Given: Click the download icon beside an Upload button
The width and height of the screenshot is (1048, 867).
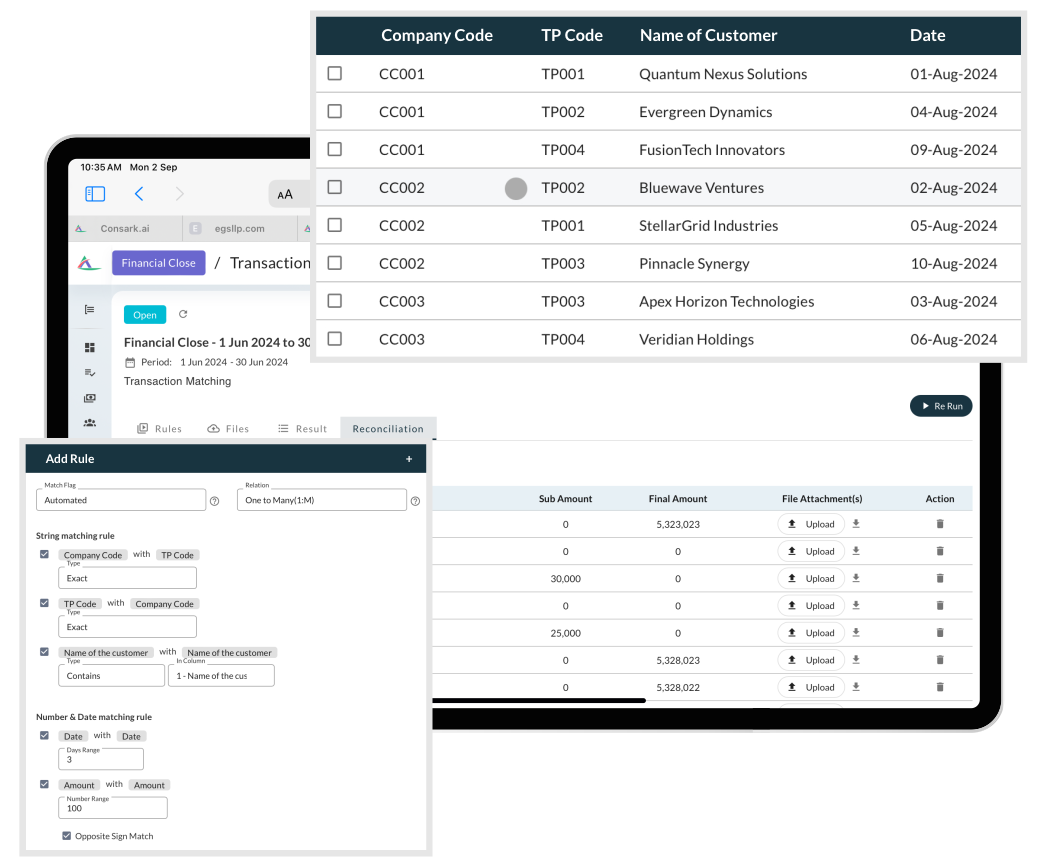Looking at the screenshot, I should [855, 523].
